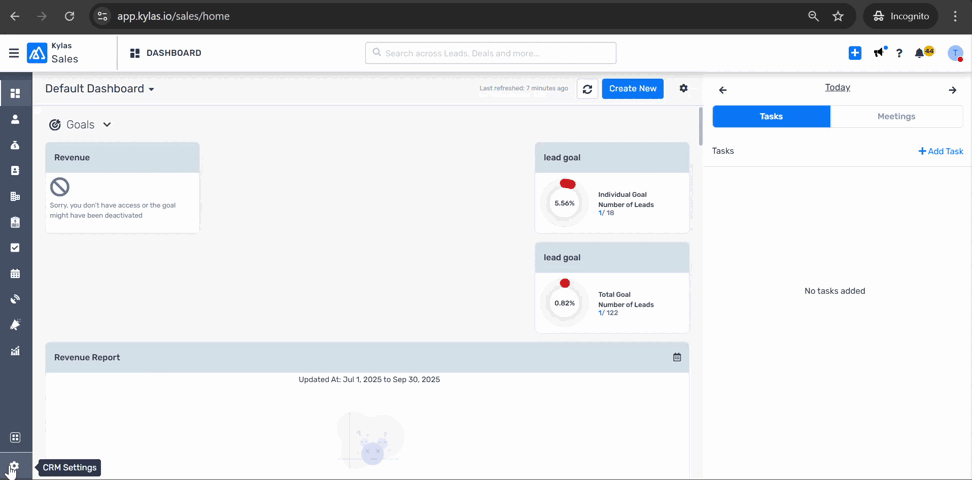Open notifications bell with 44 badge
972x480 pixels.
coord(922,53)
